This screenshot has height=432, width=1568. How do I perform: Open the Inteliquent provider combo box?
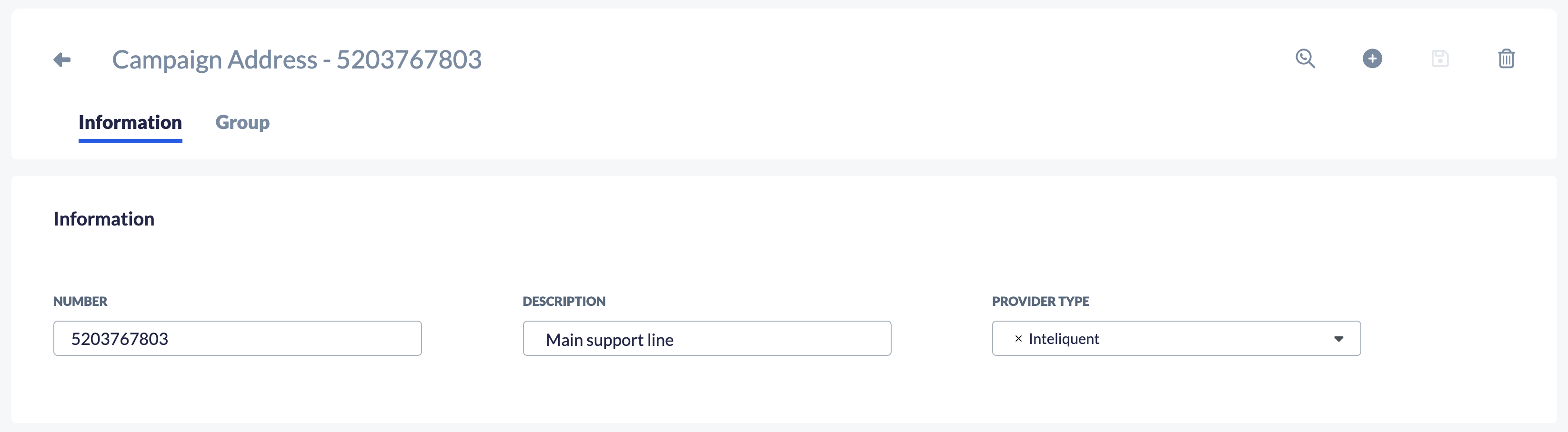(x=1176, y=338)
